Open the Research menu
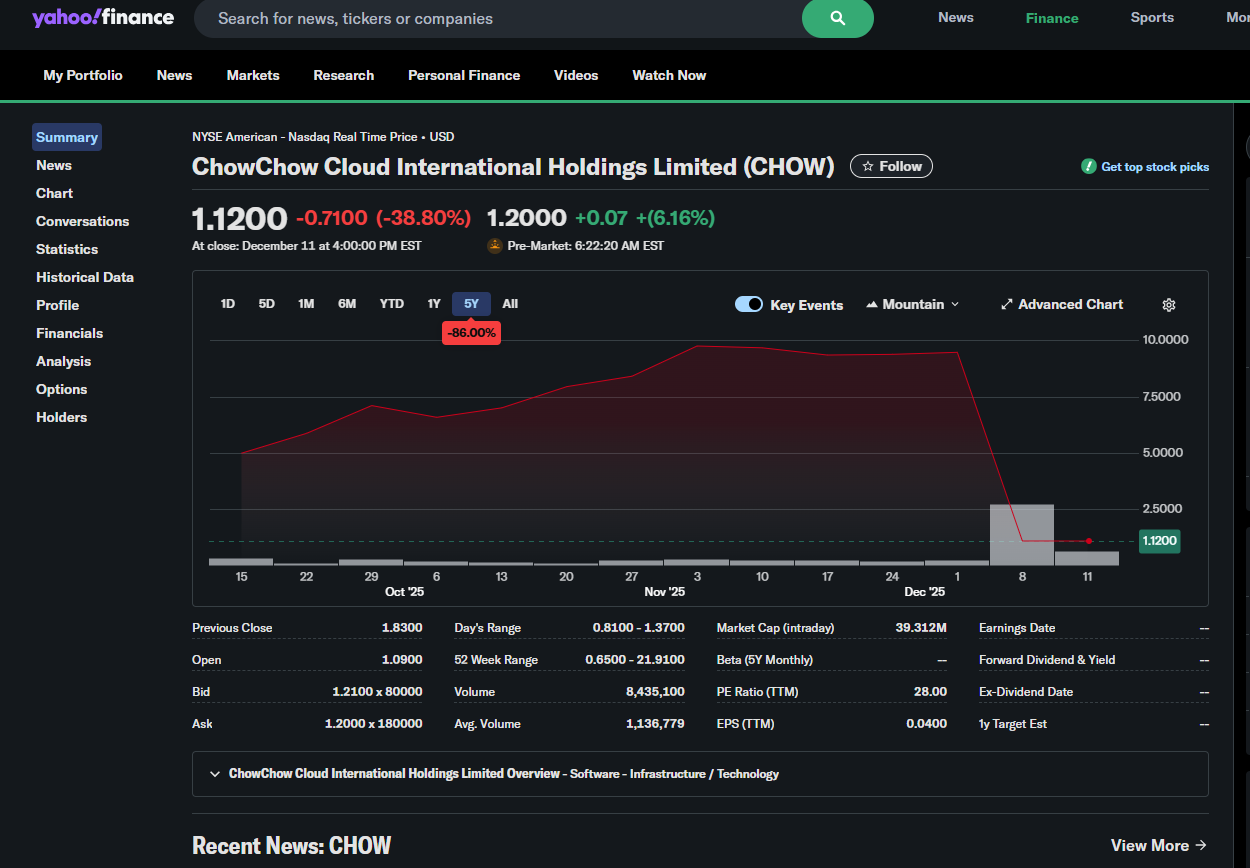The image size is (1250, 868). pos(344,76)
